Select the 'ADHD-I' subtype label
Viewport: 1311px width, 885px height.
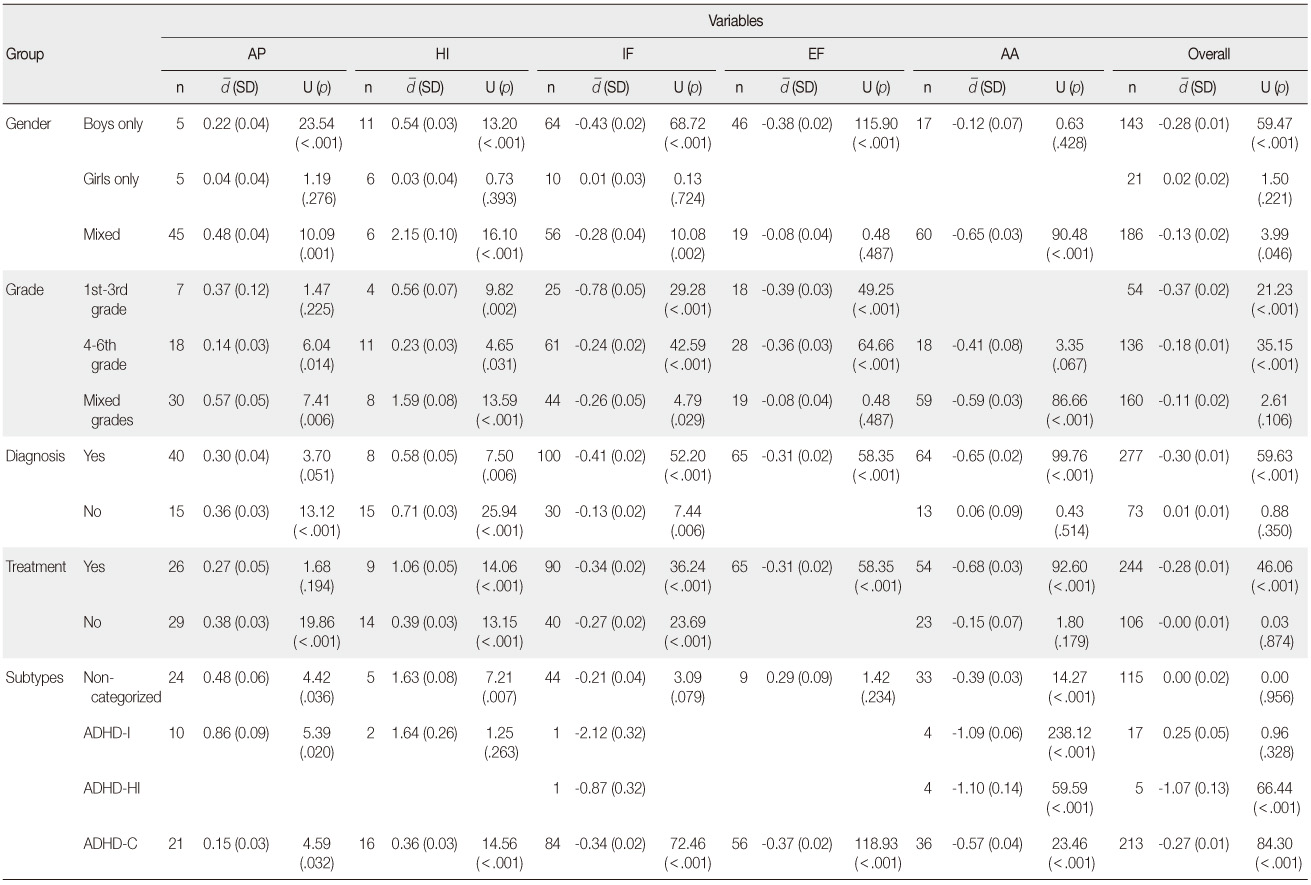106,733
